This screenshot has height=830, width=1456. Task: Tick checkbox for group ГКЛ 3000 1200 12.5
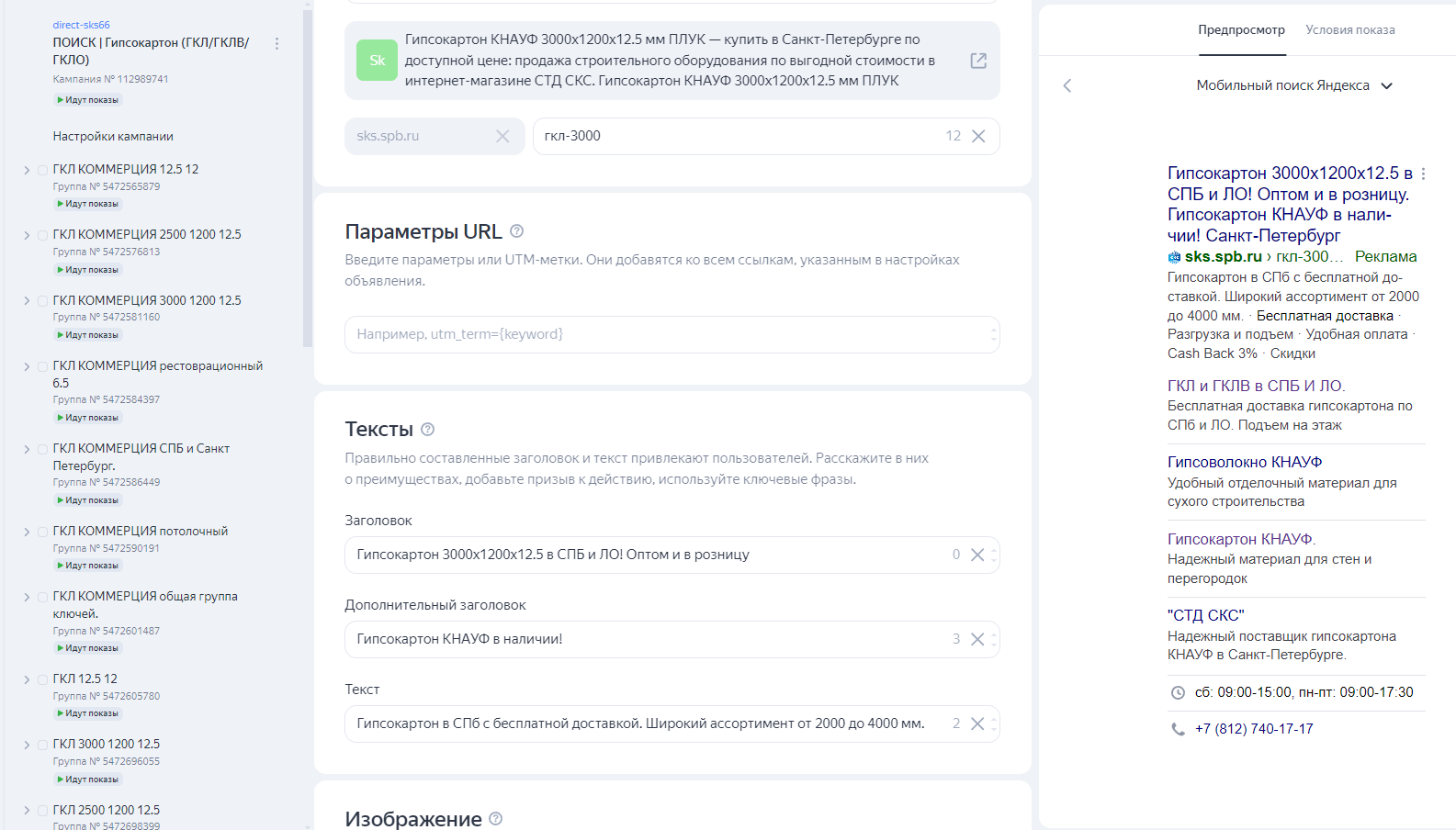[x=42, y=745]
